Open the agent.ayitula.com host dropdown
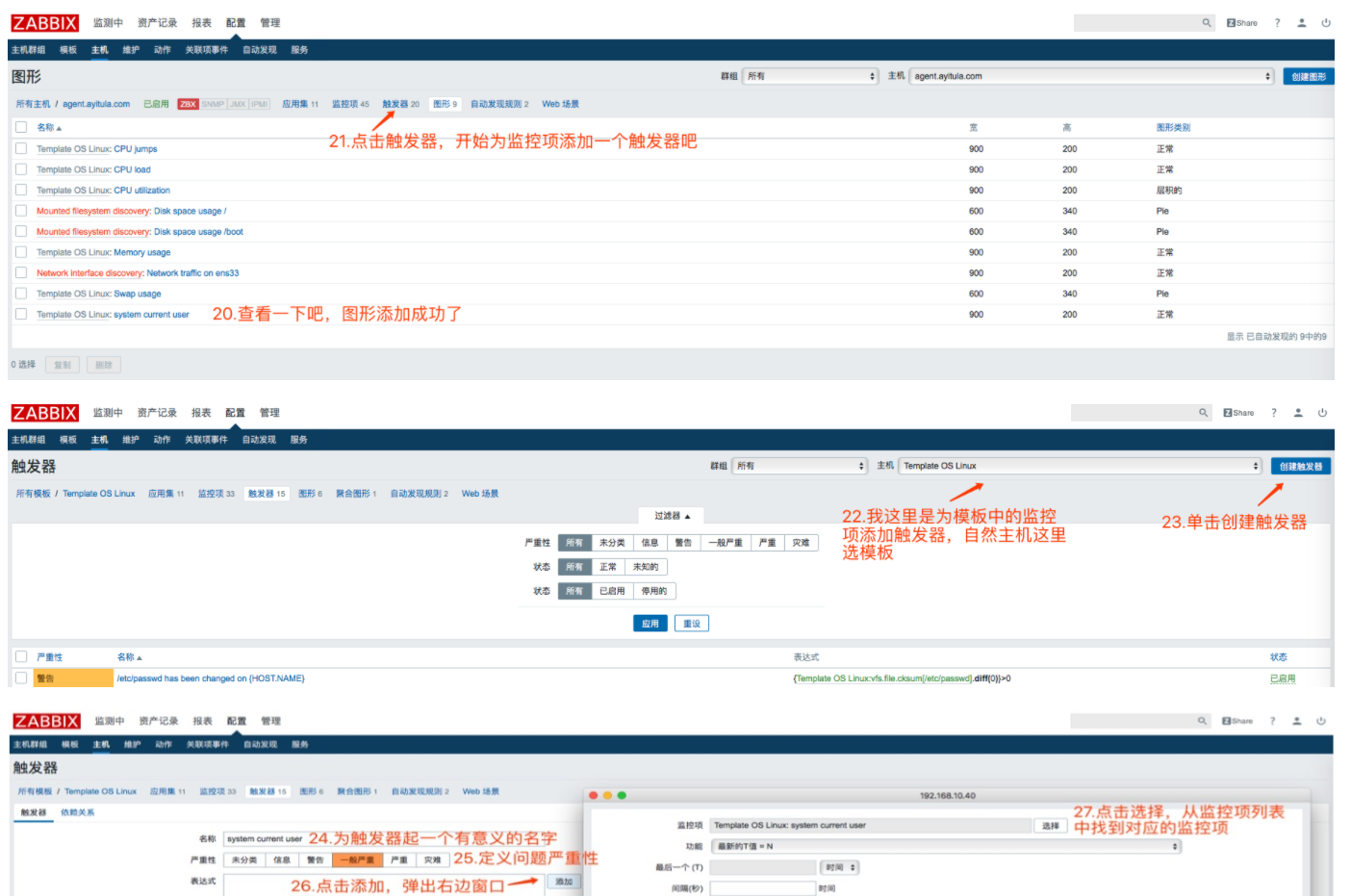Image resolution: width=1351 pixels, height=896 pixels. point(1092,76)
